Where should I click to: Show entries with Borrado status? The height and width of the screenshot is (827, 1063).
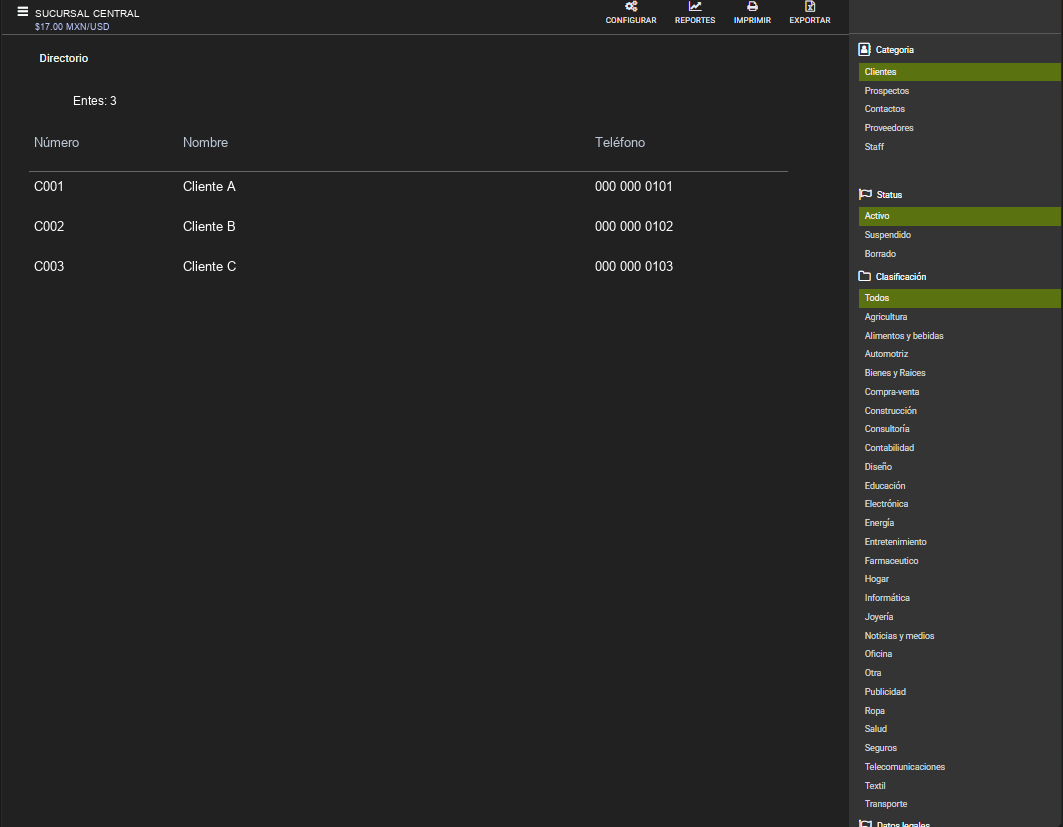tap(880, 254)
